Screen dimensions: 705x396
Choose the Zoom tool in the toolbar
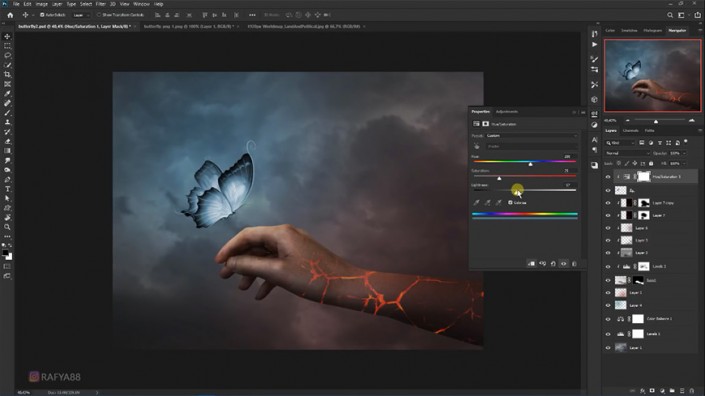point(7,227)
